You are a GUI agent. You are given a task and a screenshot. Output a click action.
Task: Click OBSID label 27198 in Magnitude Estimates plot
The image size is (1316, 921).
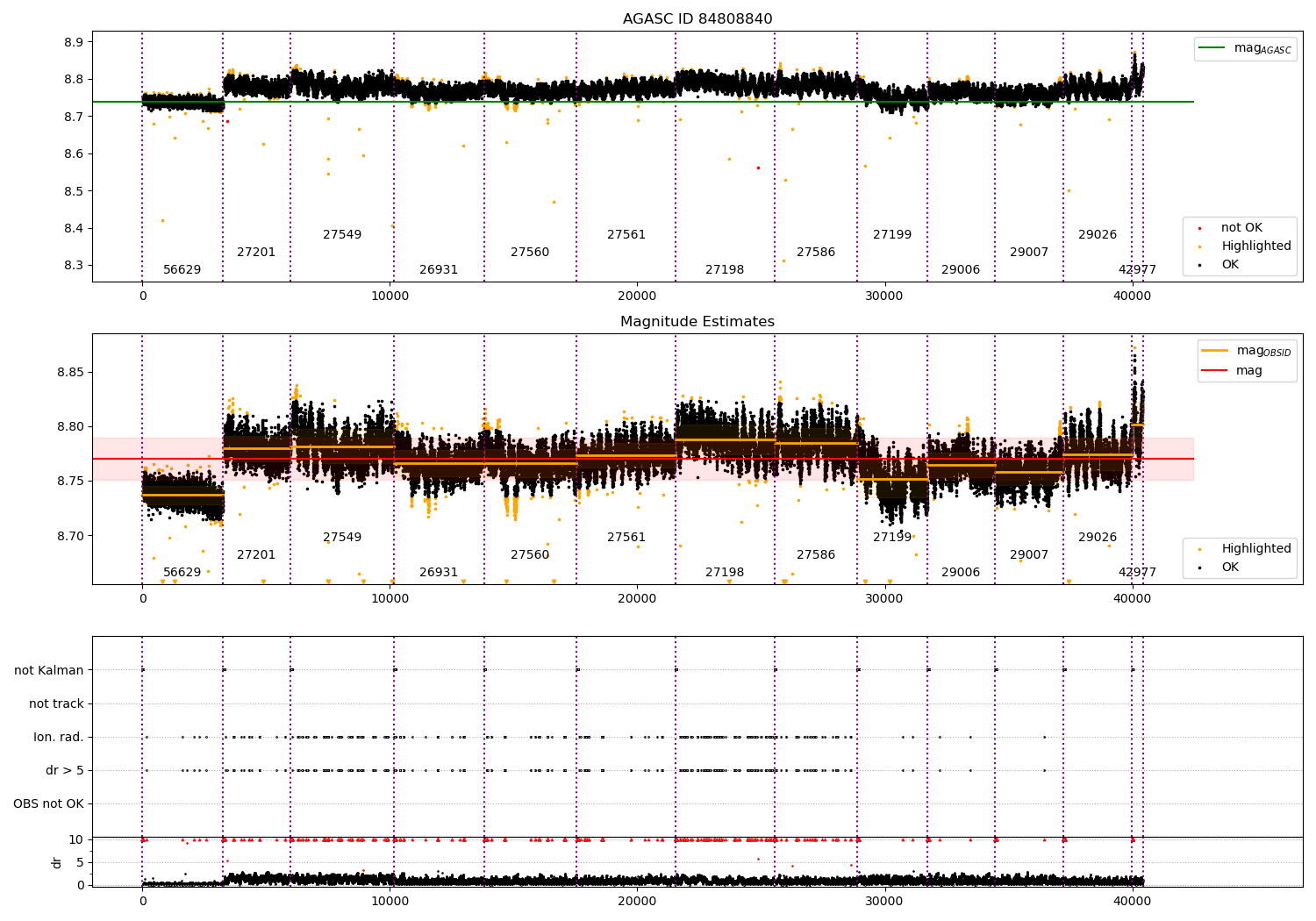725,573
